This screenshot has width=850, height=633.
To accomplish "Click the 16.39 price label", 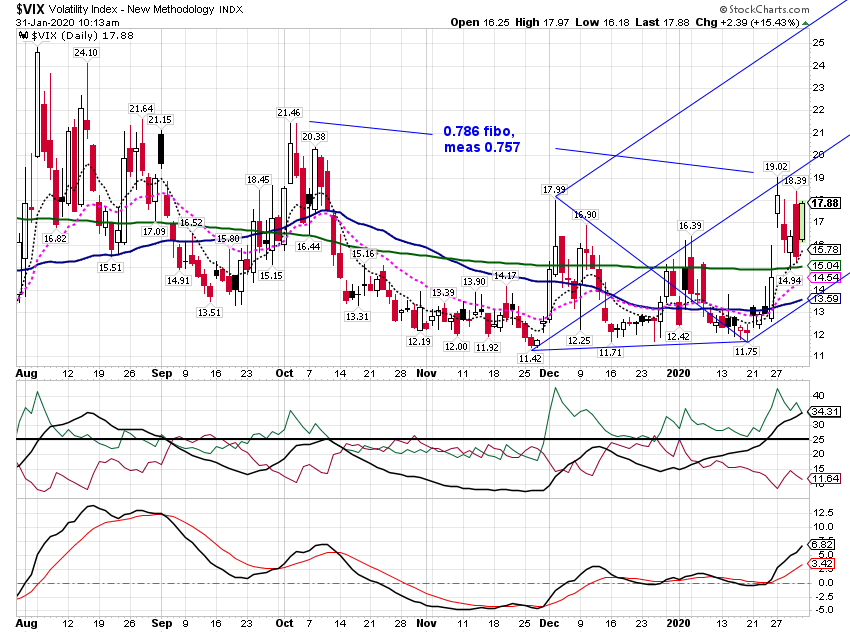I will point(690,225).
